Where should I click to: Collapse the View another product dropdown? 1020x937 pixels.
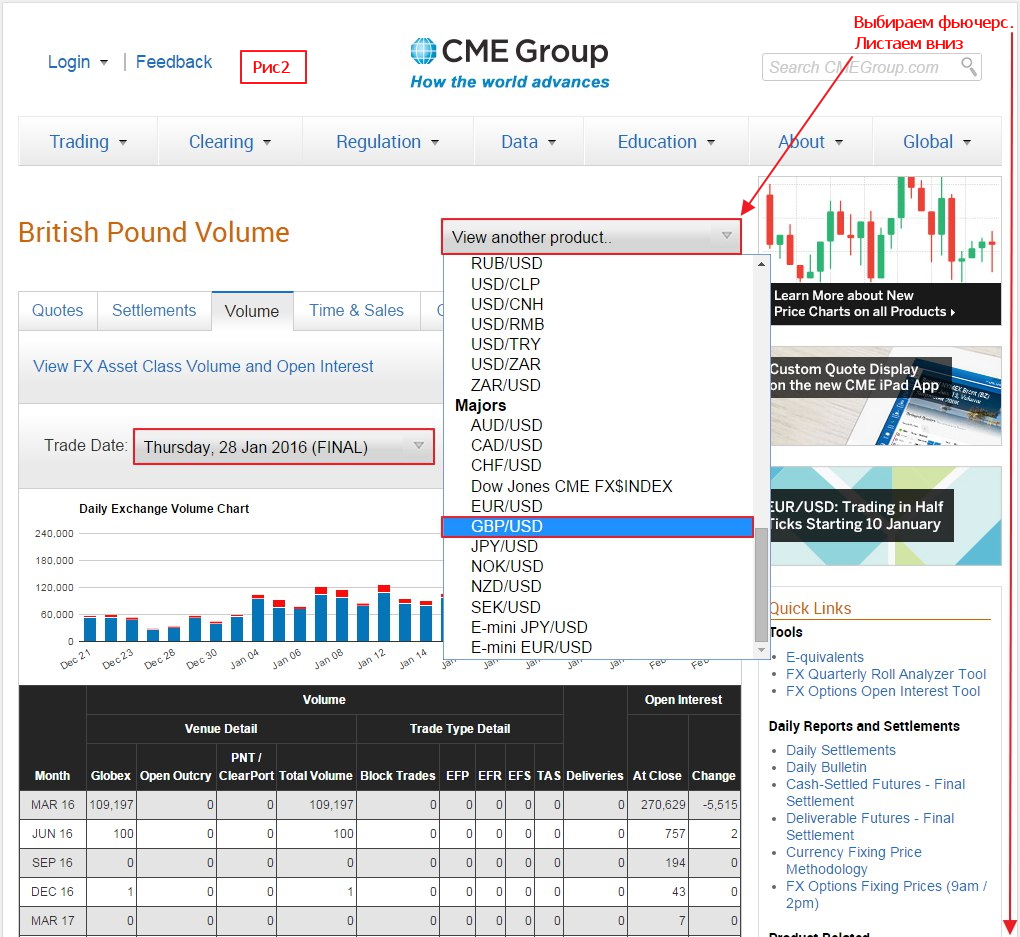point(591,237)
